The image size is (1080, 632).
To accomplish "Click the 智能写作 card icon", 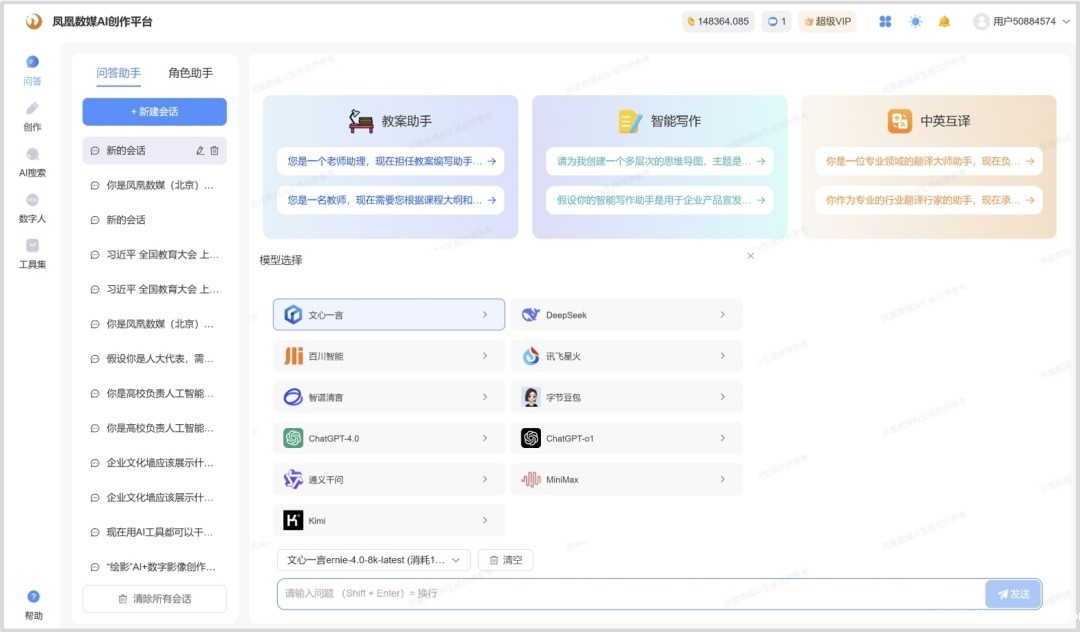I will coord(630,121).
